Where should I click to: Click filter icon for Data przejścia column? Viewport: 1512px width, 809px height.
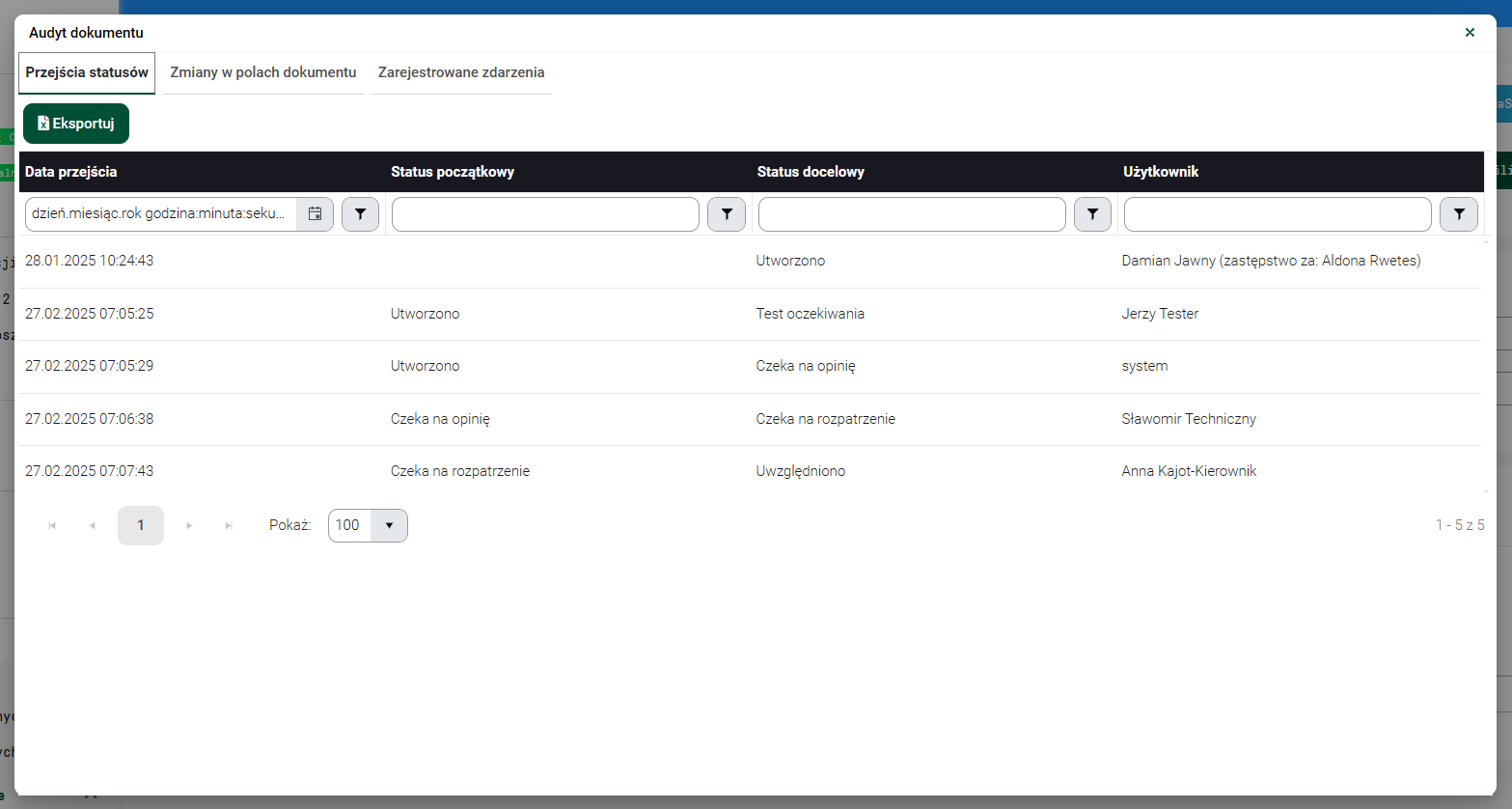(360, 214)
